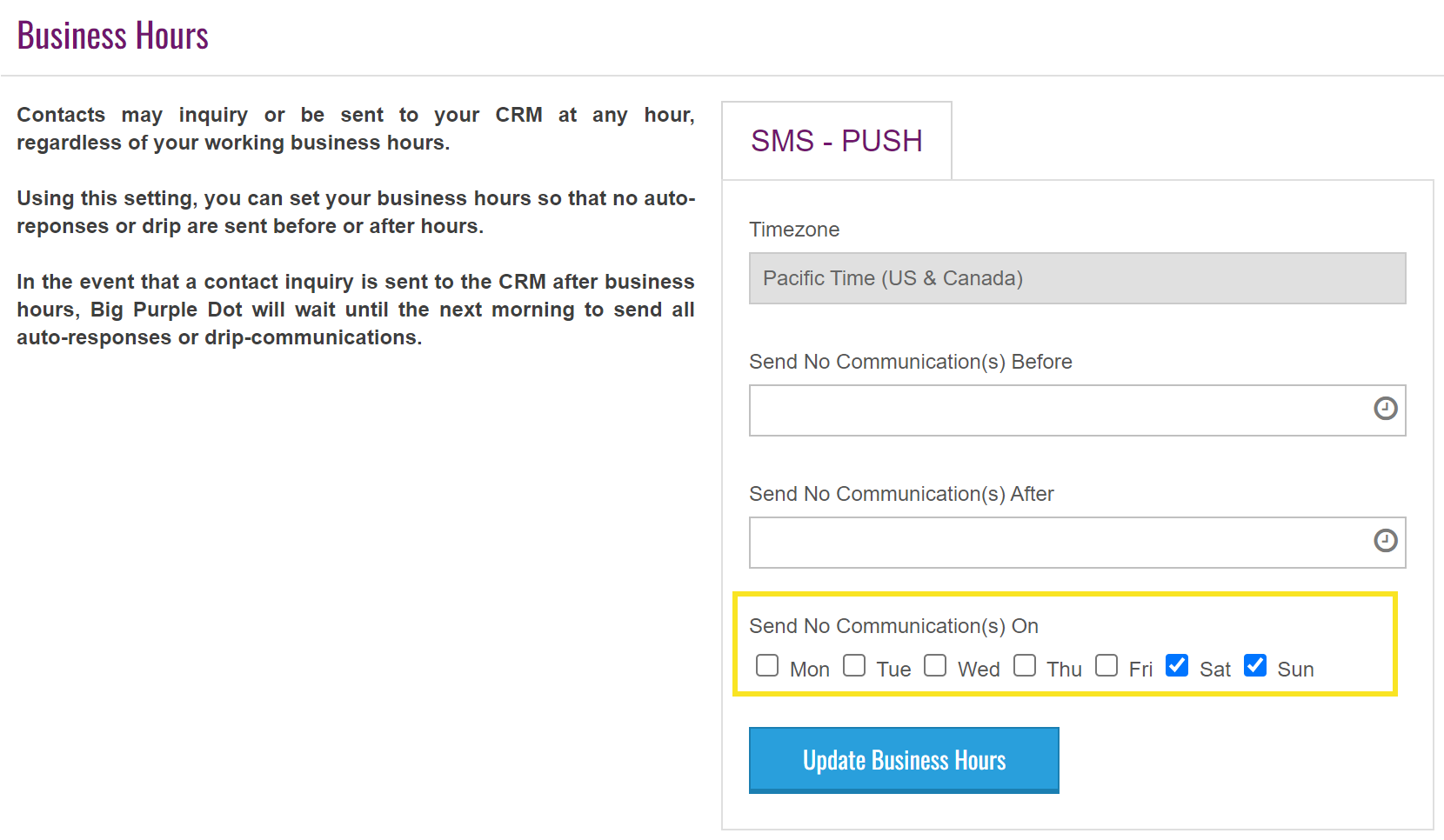Open clock picker for Send No Communication(s) After
This screenshot has width=1444, height=840.
click(1385, 540)
